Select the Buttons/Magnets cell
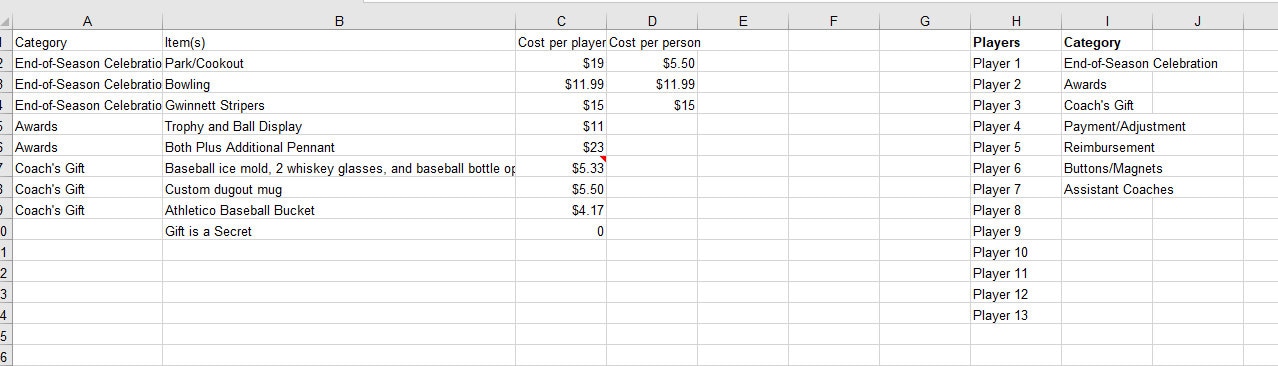This screenshot has width=1278, height=366. point(1107,168)
